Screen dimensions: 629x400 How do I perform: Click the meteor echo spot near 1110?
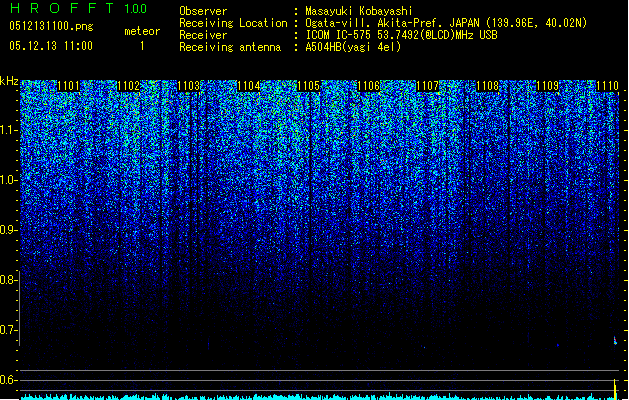(615, 341)
